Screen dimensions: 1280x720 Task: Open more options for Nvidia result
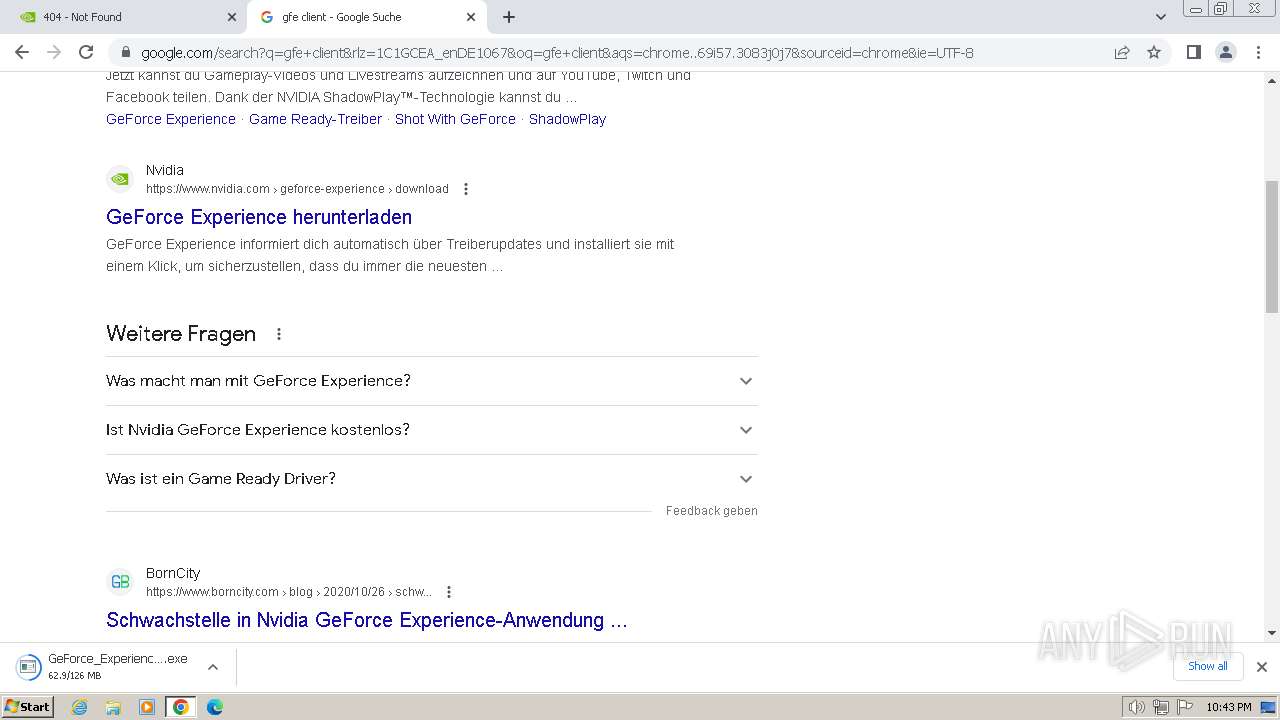pos(465,189)
